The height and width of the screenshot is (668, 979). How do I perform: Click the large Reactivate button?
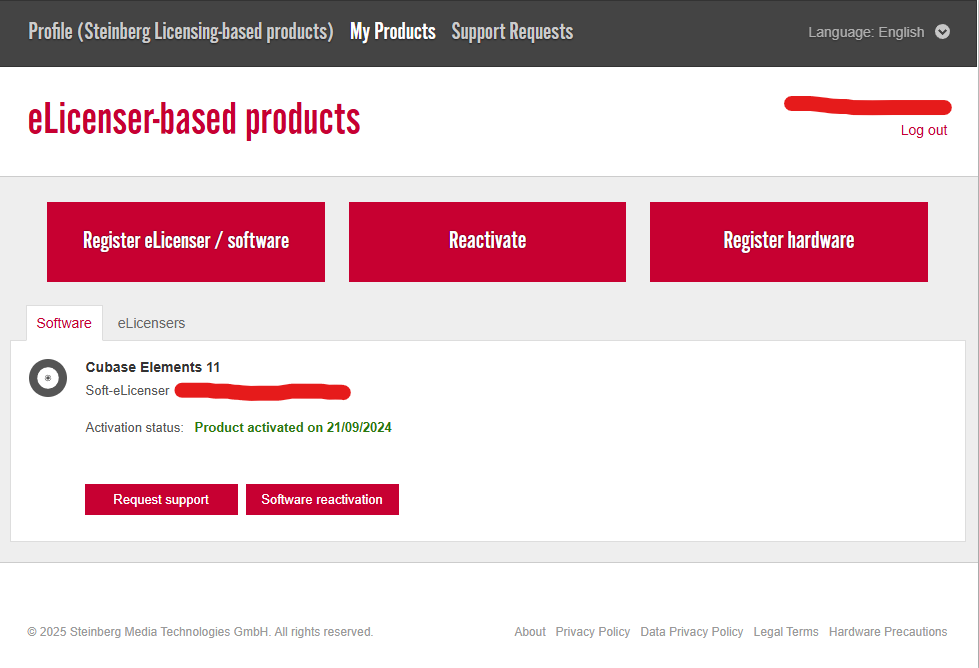point(487,241)
